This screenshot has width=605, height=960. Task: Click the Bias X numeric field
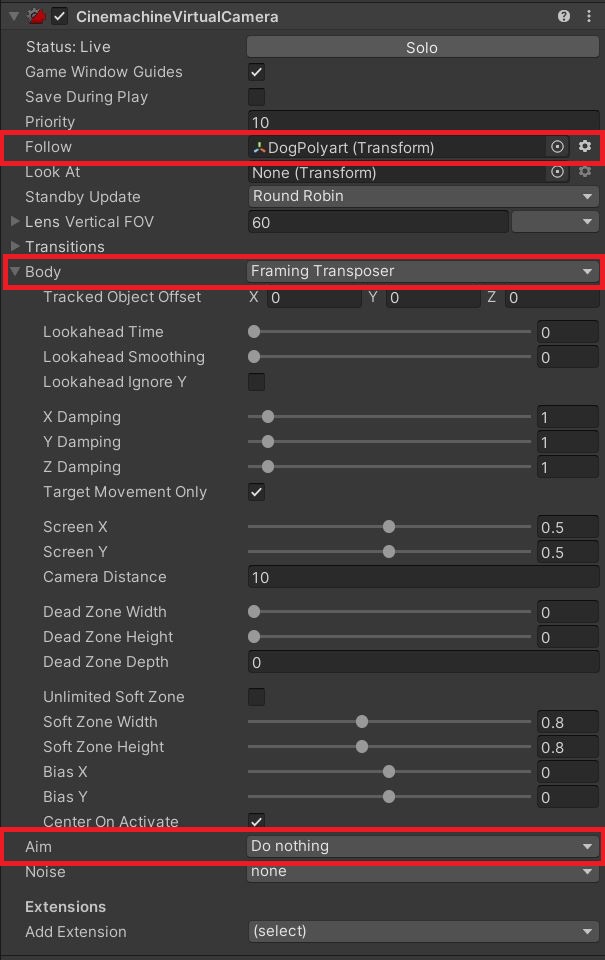click(568, 771)
